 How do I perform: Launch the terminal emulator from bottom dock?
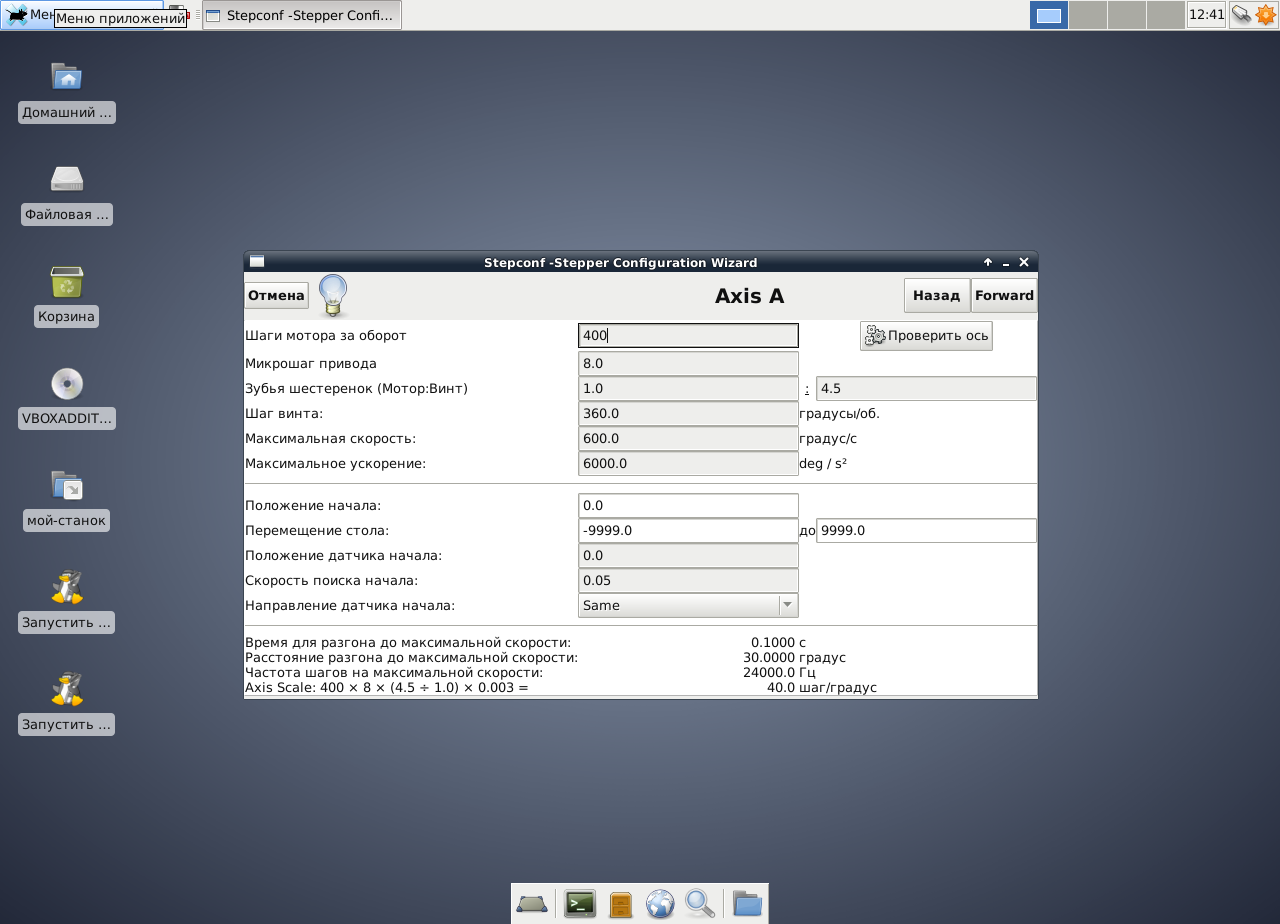[x=580, y=904]
